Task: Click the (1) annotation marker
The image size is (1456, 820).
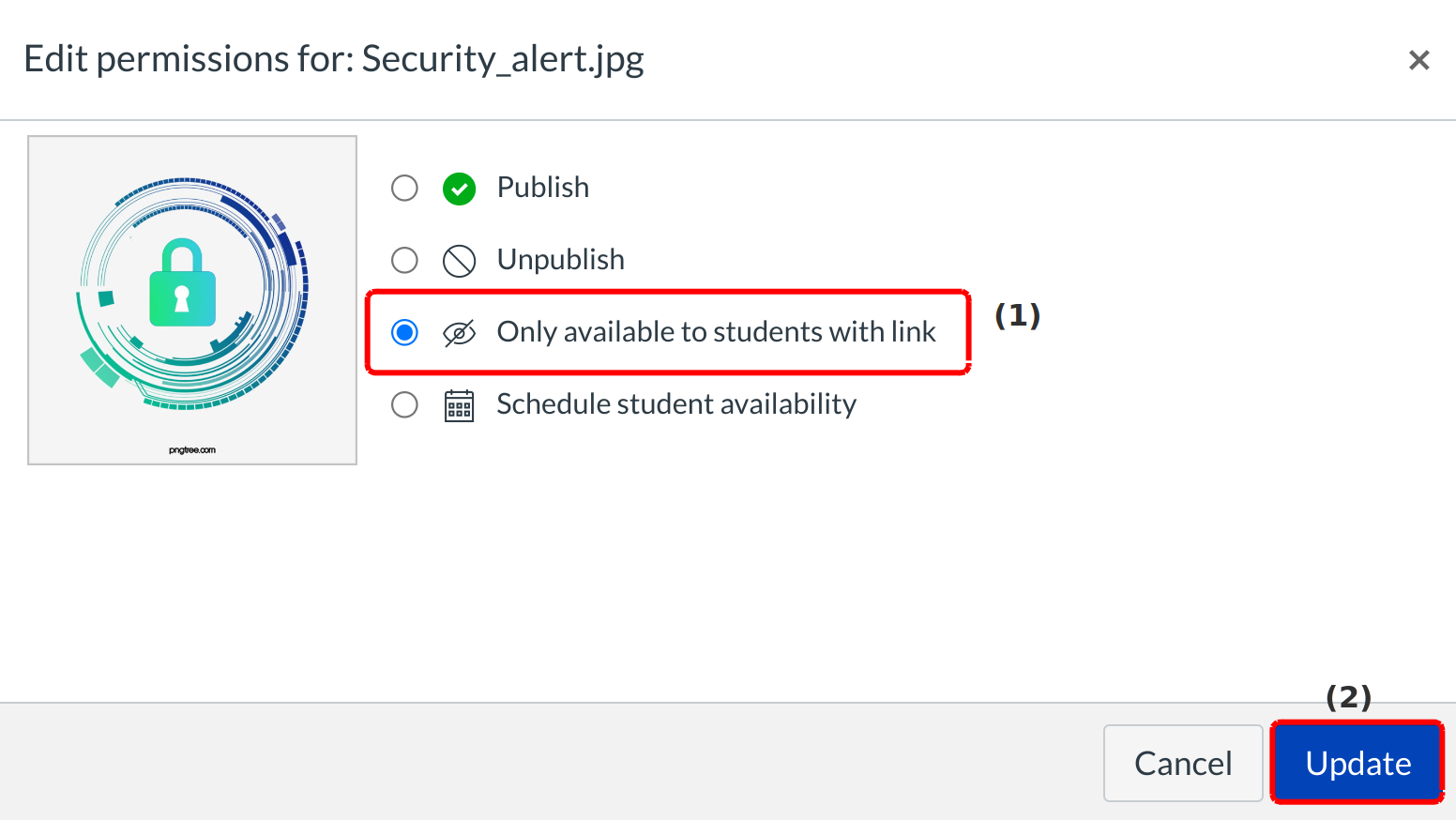Action: (1017, 315)
